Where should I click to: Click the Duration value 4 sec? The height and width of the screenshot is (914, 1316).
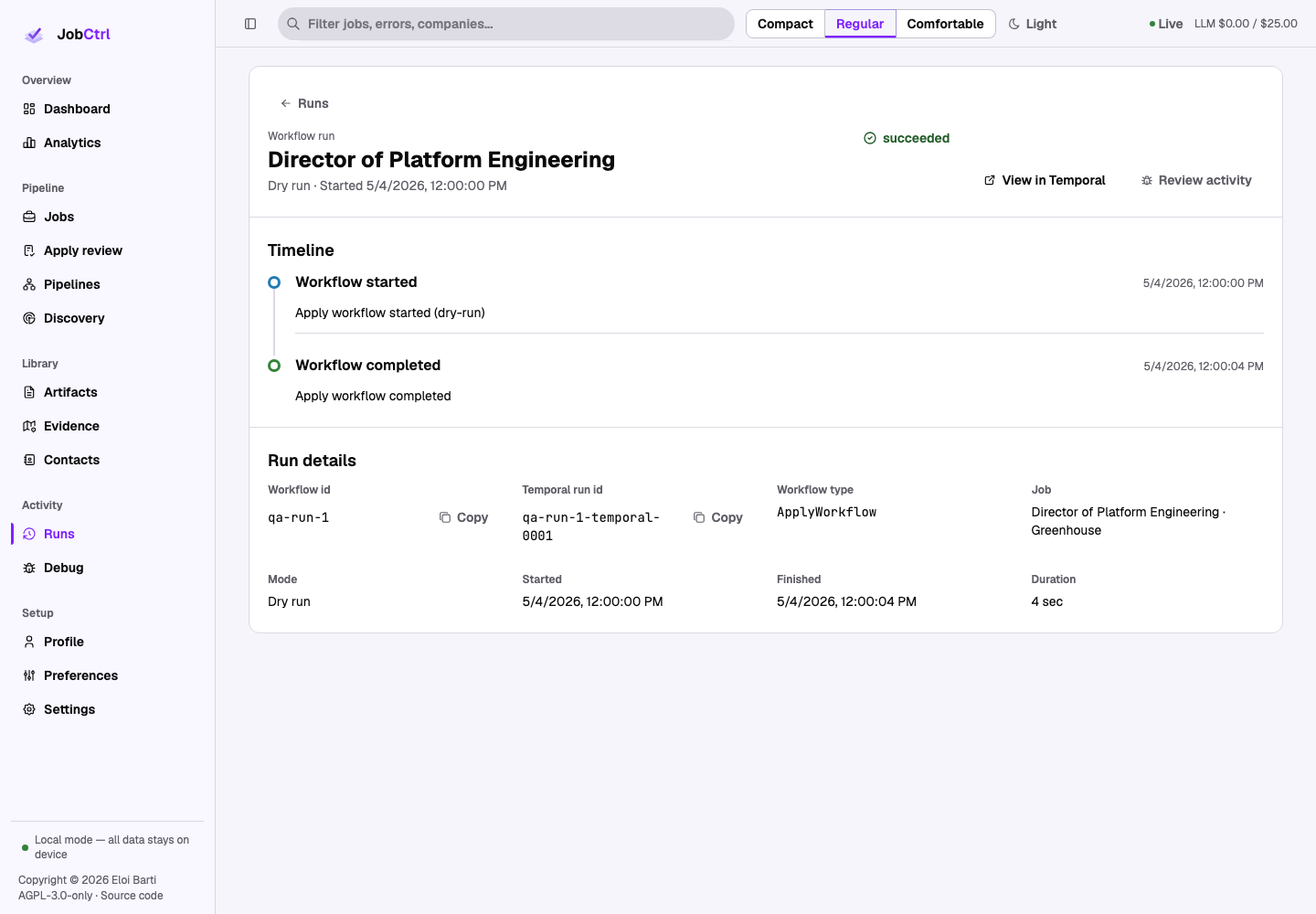click(x=1046, y=601)
